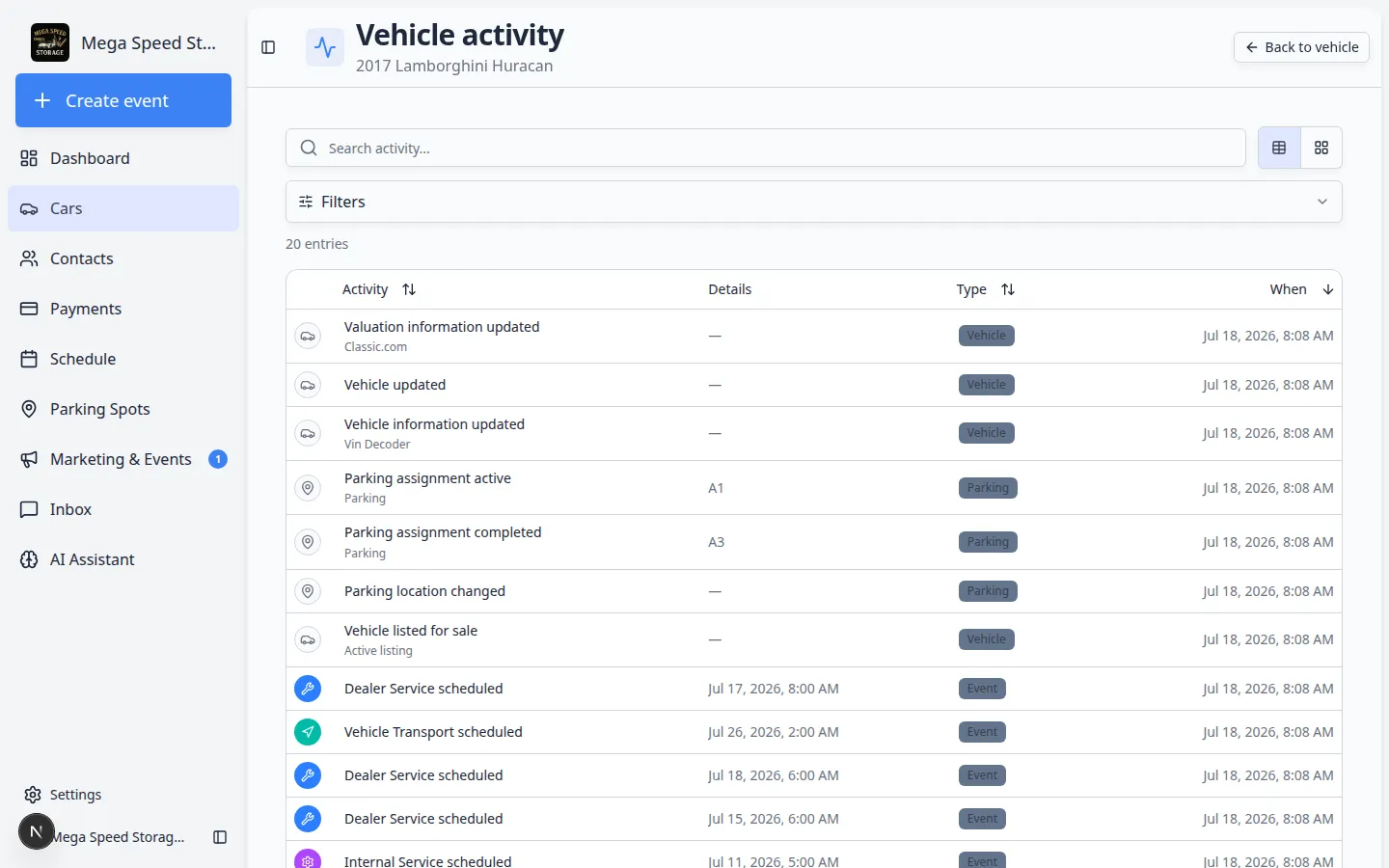The height and width of the screenshot is (868, 1389).
Task: Switch to grid card view layout
Action: pos(1321,148)
